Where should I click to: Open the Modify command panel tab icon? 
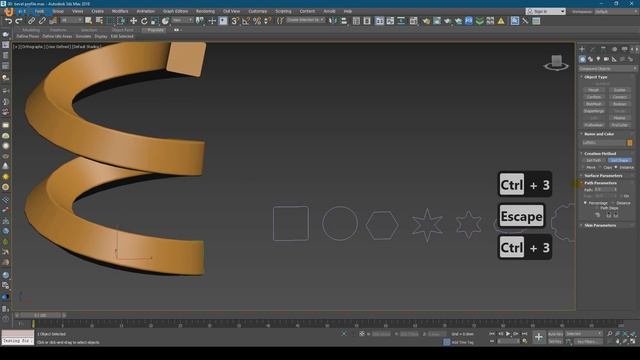coord(593,49)
